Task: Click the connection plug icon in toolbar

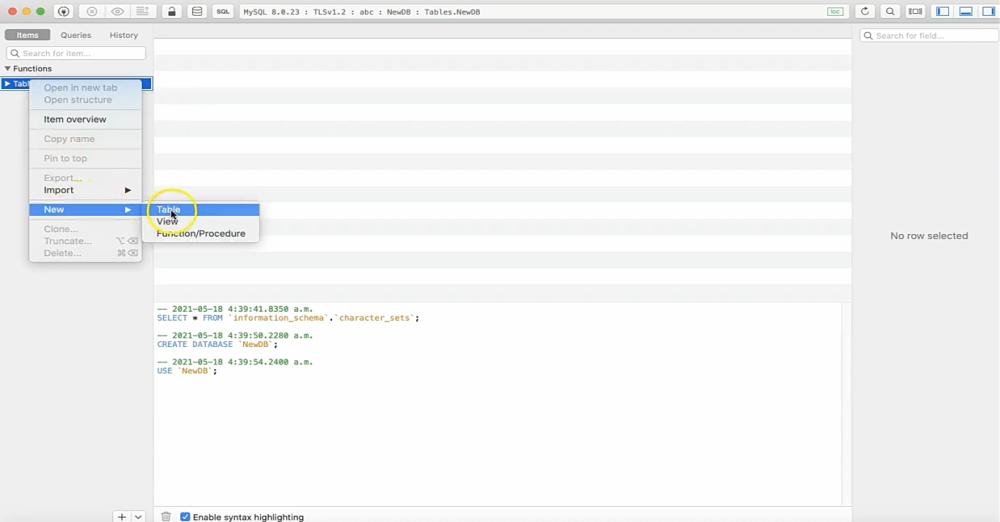Action: (63, 11)
